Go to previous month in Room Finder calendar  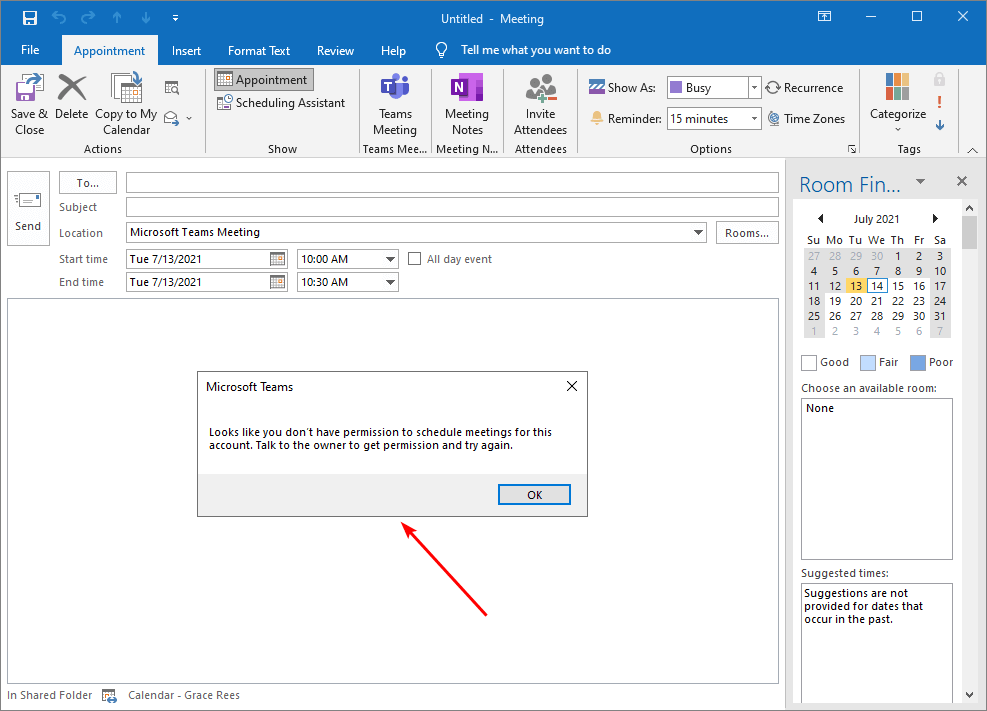tap(820, 218)
